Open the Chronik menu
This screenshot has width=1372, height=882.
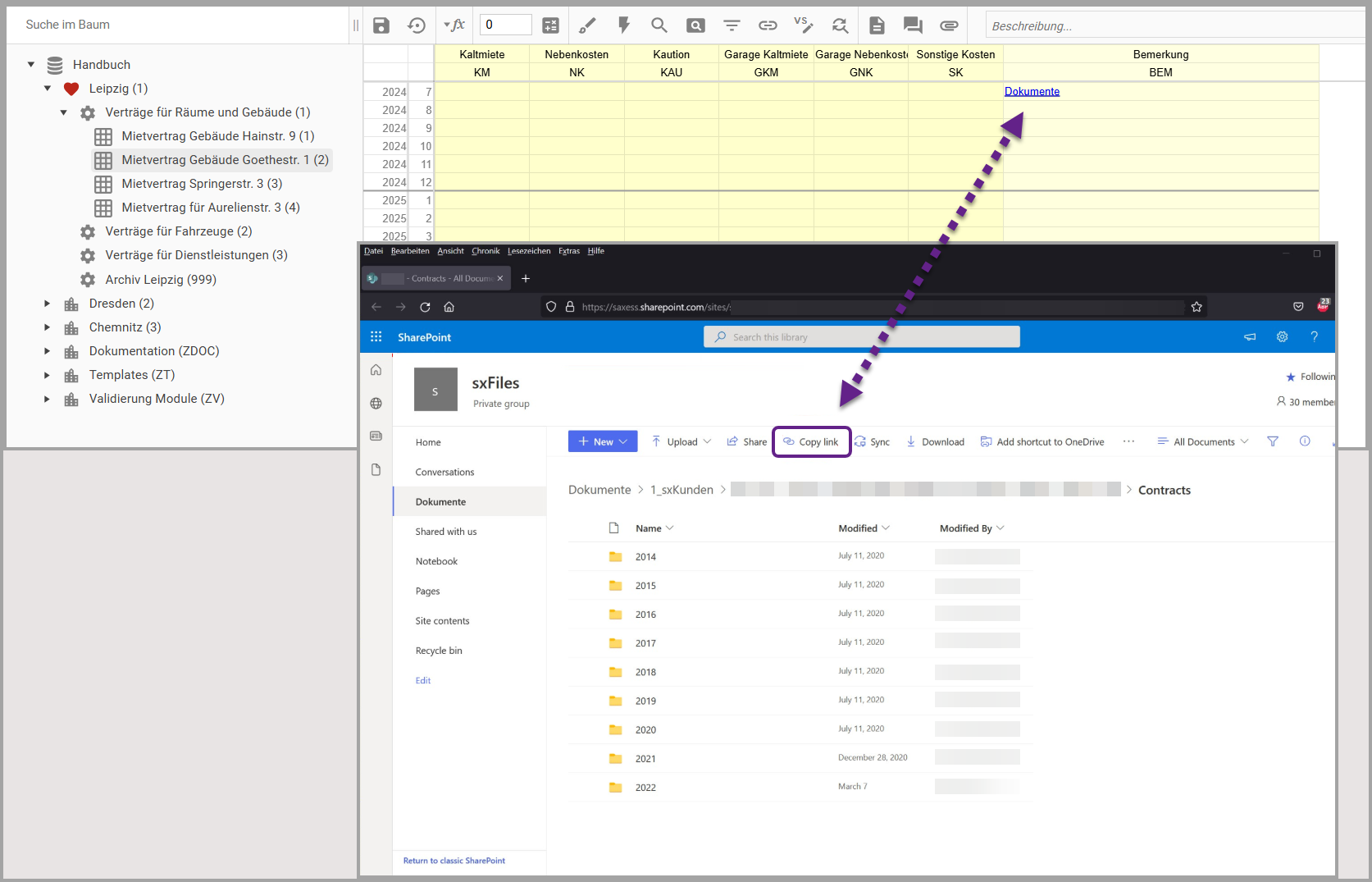click(x=485, y=251)
